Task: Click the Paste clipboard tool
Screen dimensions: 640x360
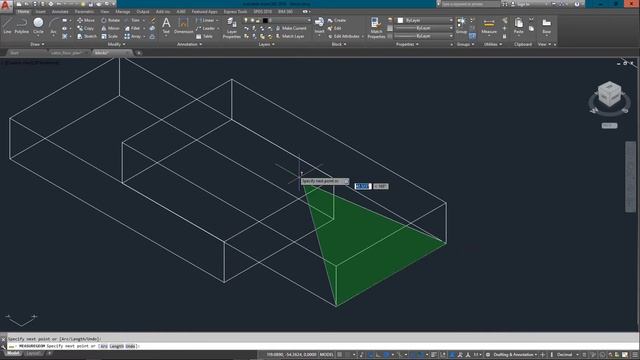Action: (x=518, y=26)
